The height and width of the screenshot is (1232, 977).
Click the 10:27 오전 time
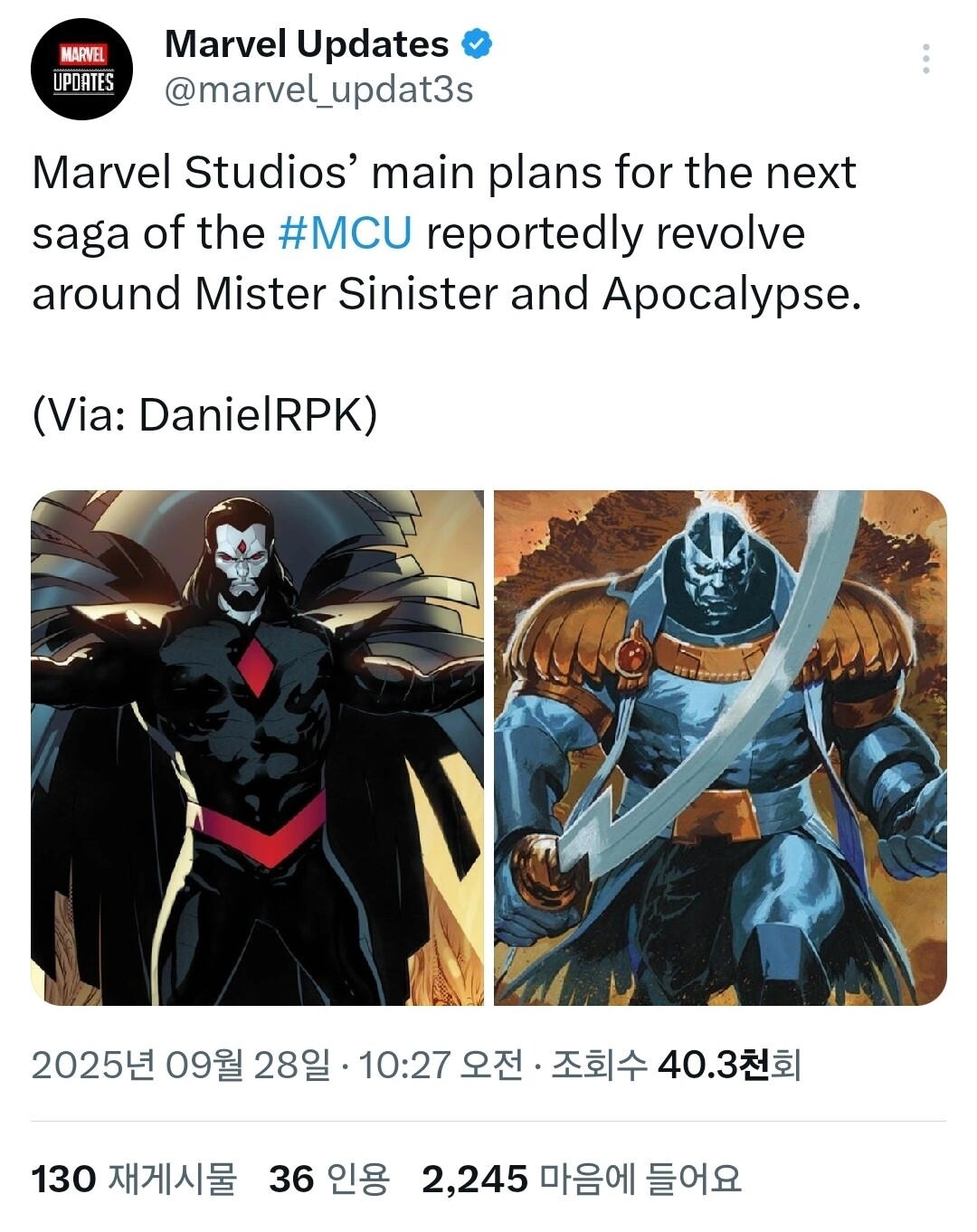441,1066
